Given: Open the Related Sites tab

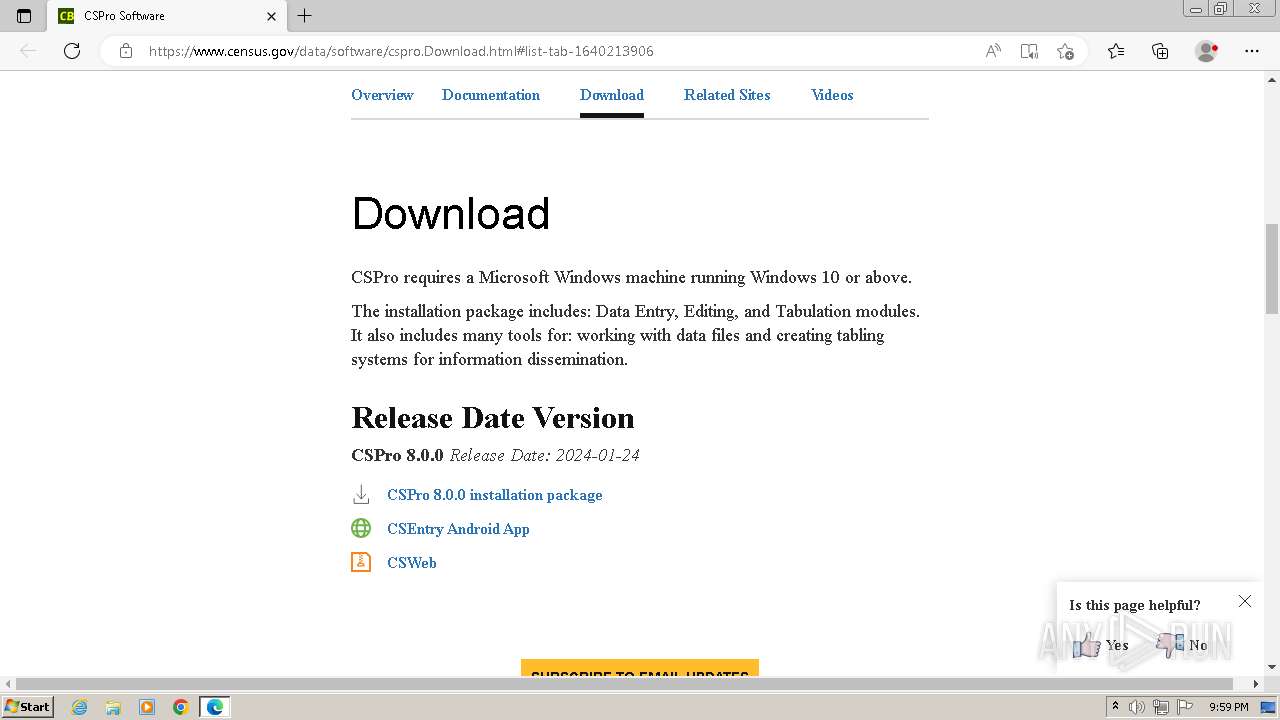Looking at the screenshot, I should pyautogui.click(x=727, y=95).
